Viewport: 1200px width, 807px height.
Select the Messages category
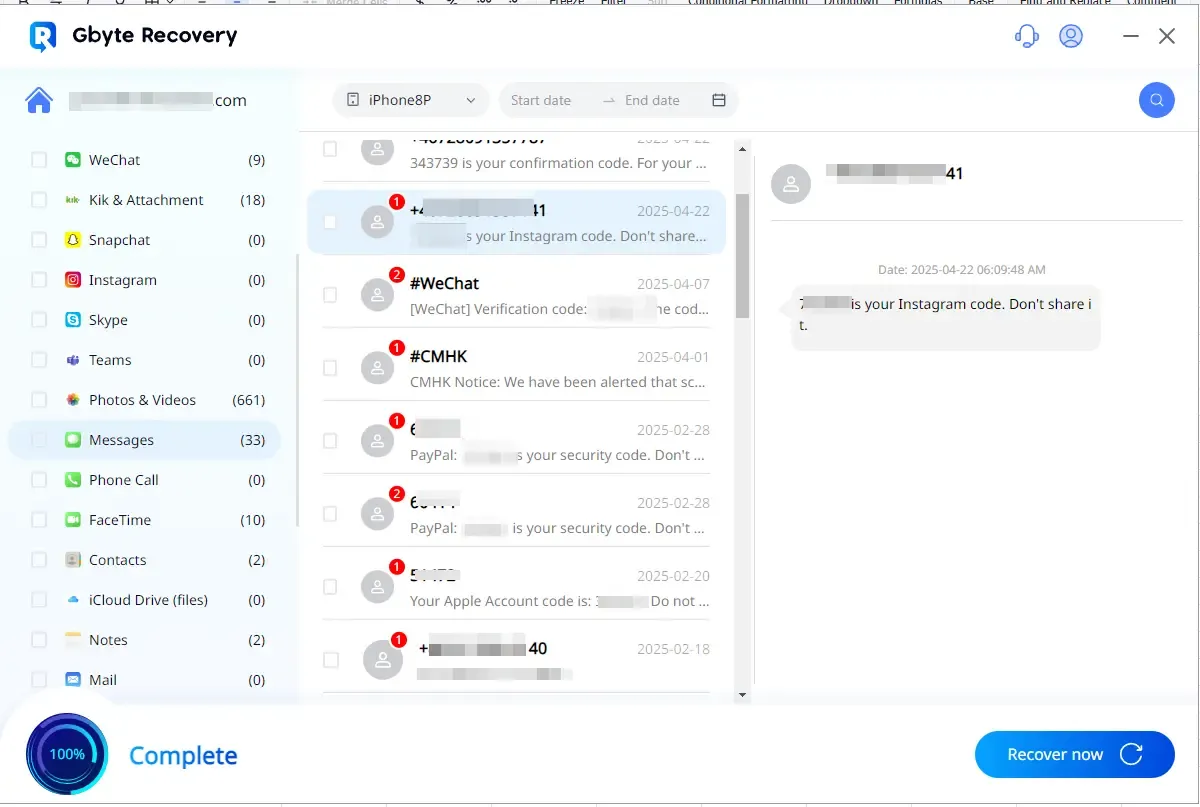(x=145, y=440)
